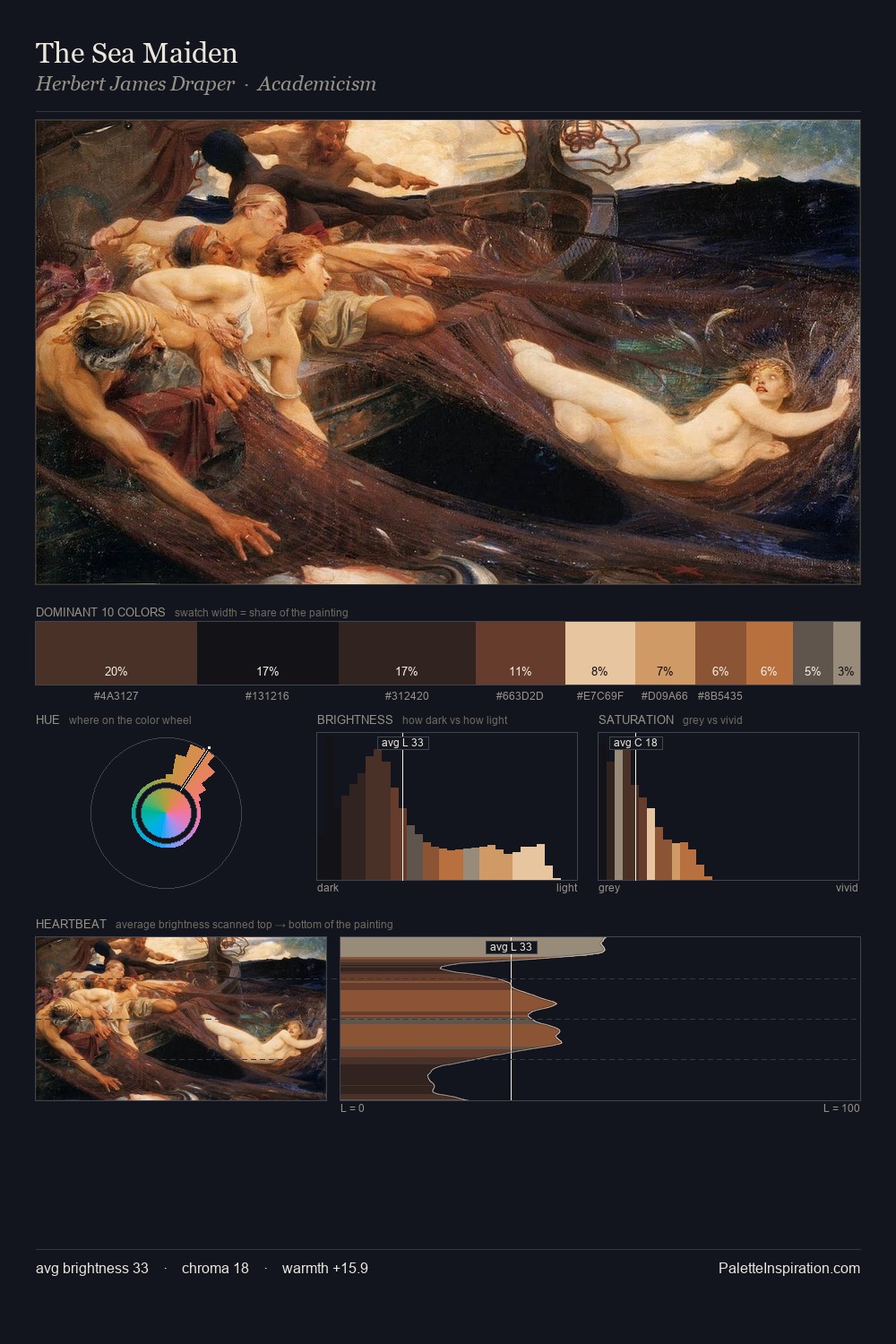Screen dimensions: 896x1344
Task: Open the PaletteInspiration.com link
Action: click(x=789, y=1268)
